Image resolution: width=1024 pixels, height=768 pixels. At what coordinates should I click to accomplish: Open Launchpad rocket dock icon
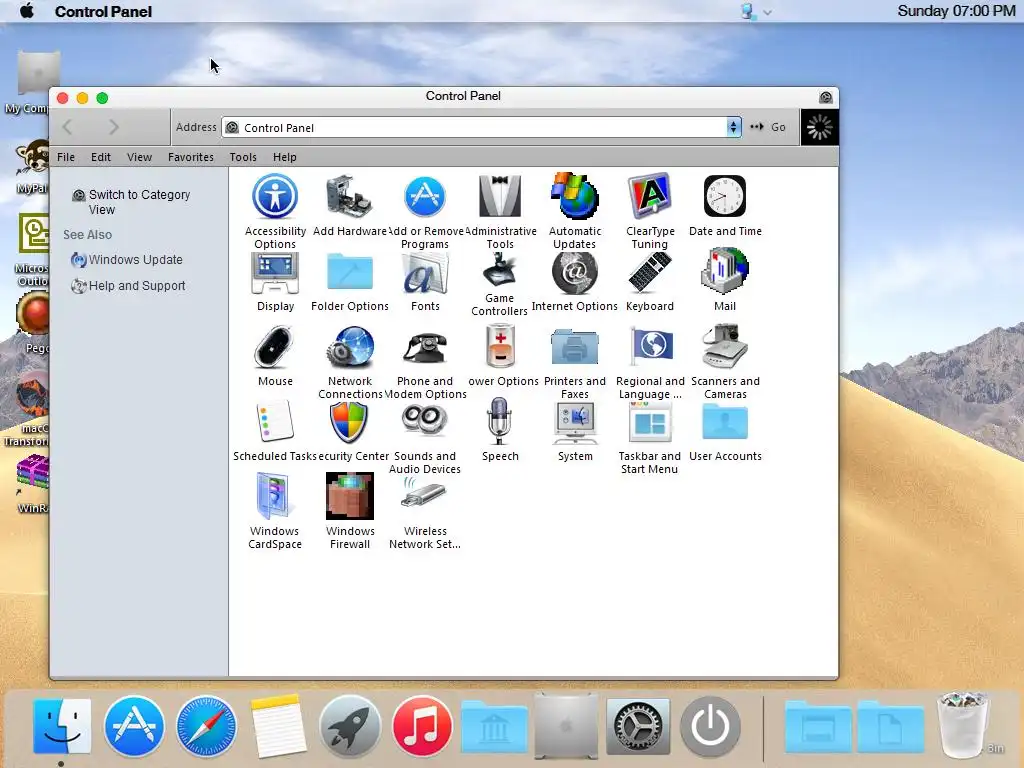350,726
